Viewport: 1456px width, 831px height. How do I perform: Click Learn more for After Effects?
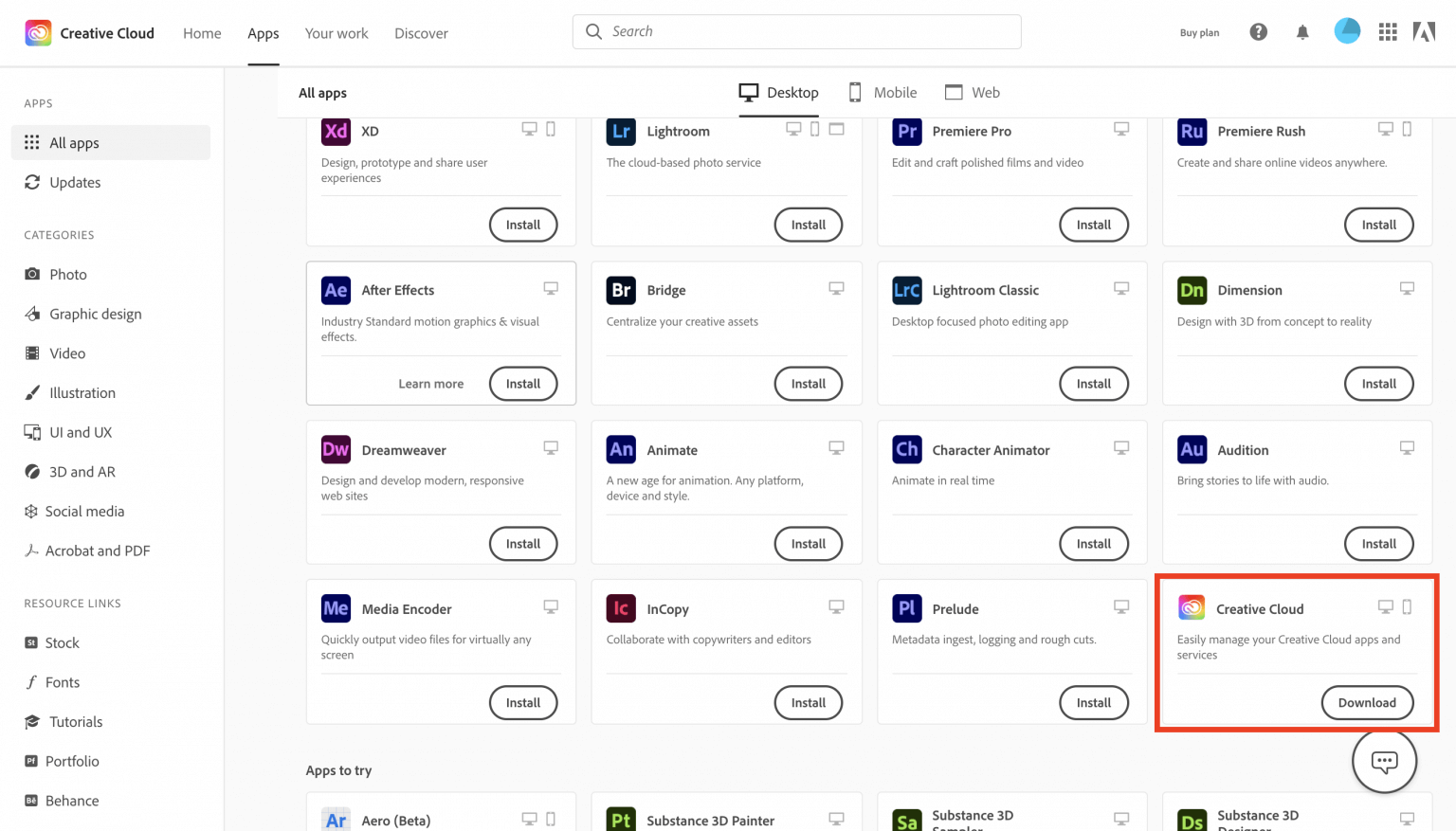point(431,384)
